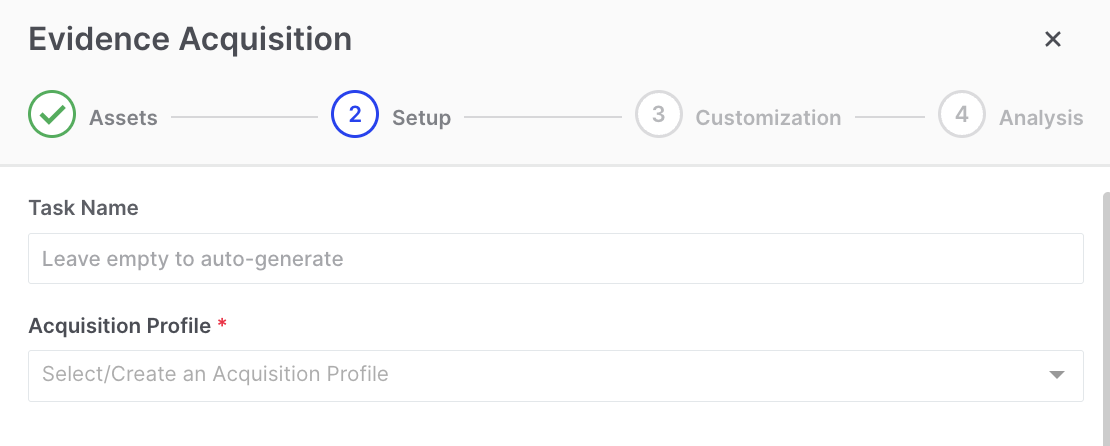Close the Evidence Acquisition dialog
Viewport: 1110px width, 446px height.
click(x=1052, y=39)
